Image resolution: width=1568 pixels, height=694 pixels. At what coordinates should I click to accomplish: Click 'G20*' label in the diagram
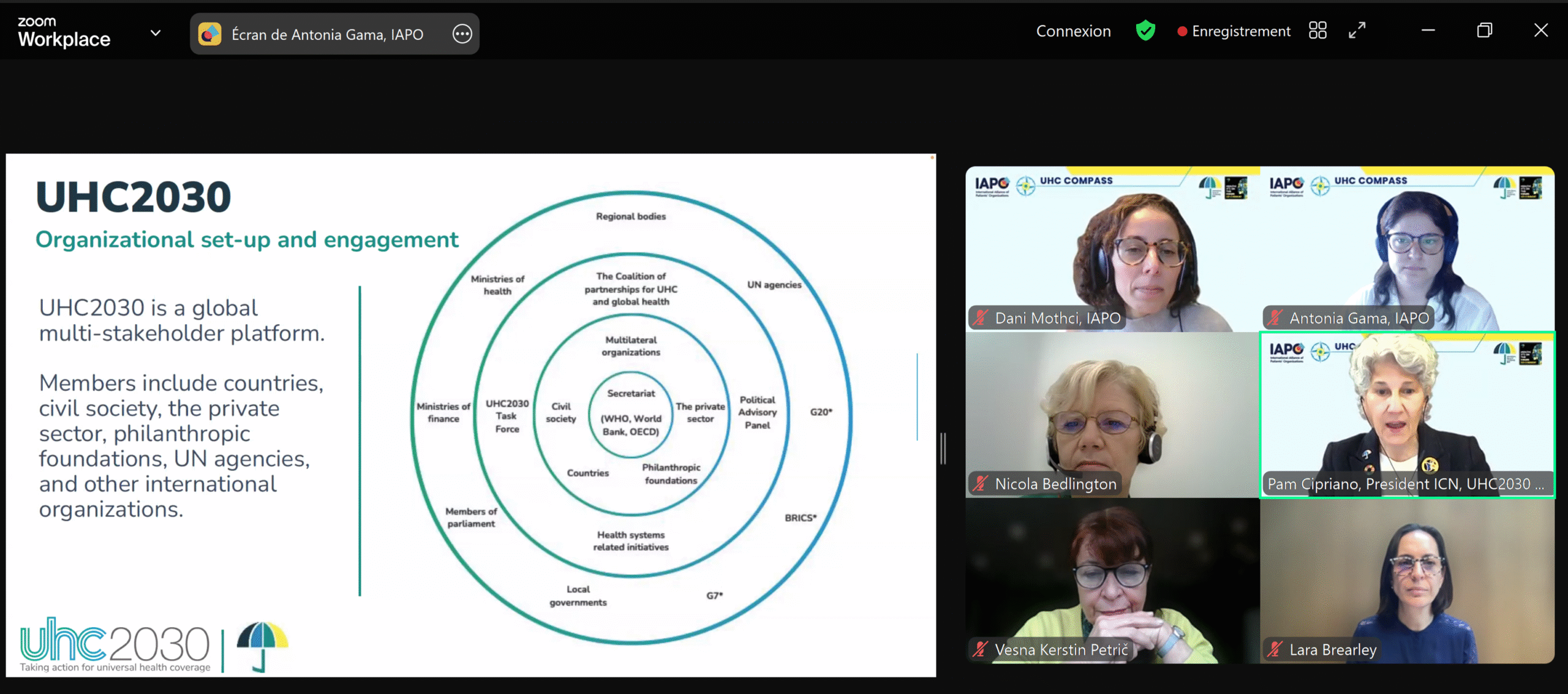point(821,412)
